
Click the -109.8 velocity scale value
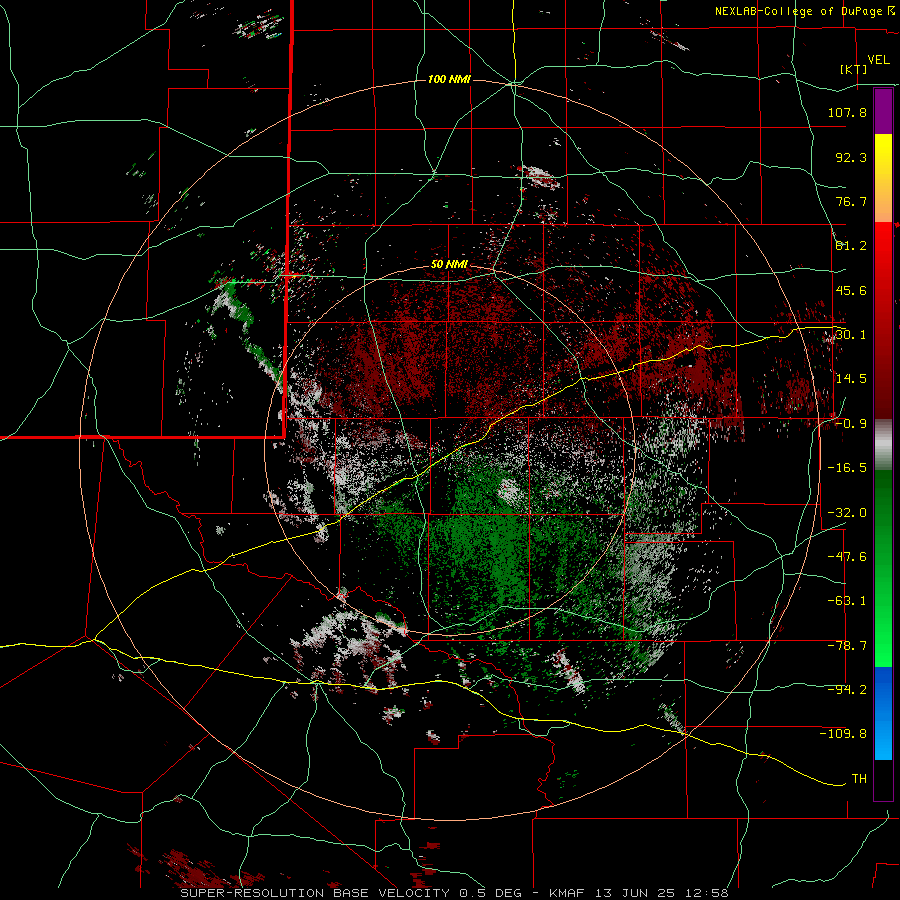tap(843, 734)
